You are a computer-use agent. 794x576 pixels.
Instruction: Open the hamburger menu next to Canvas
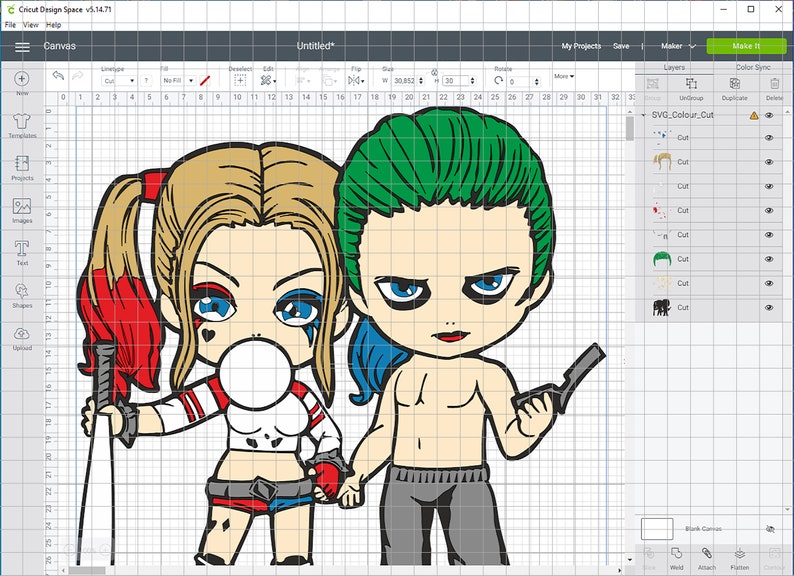(22, 47)
